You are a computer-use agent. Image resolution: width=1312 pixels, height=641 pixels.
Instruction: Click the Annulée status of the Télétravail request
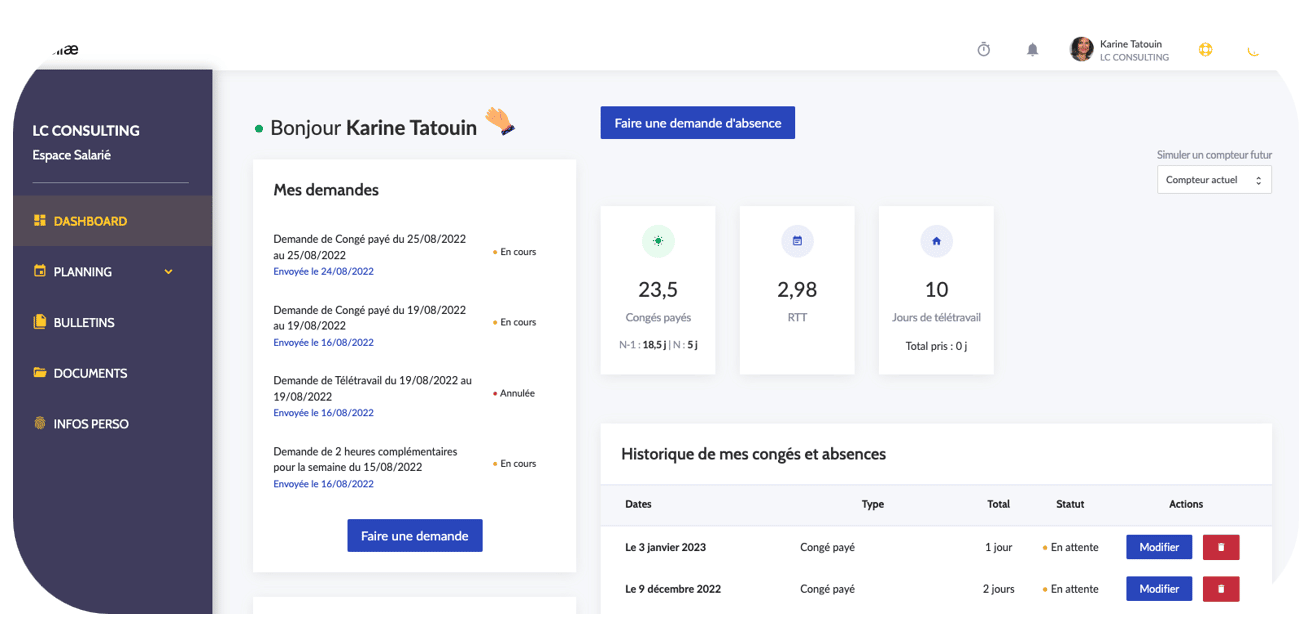tap(514, 393)
